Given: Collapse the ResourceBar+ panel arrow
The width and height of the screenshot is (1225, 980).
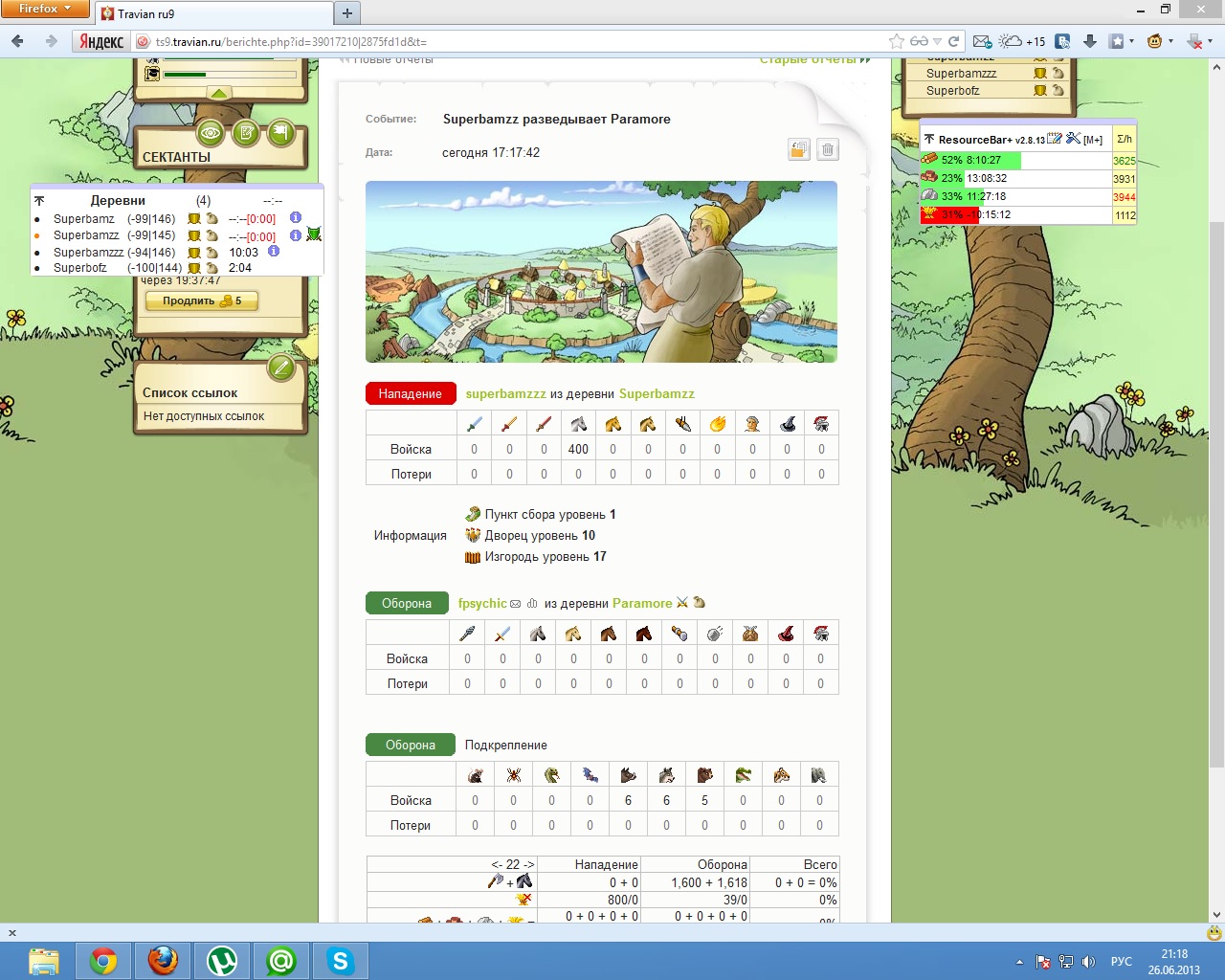Looking at the screenshot, I should (929, 140).
